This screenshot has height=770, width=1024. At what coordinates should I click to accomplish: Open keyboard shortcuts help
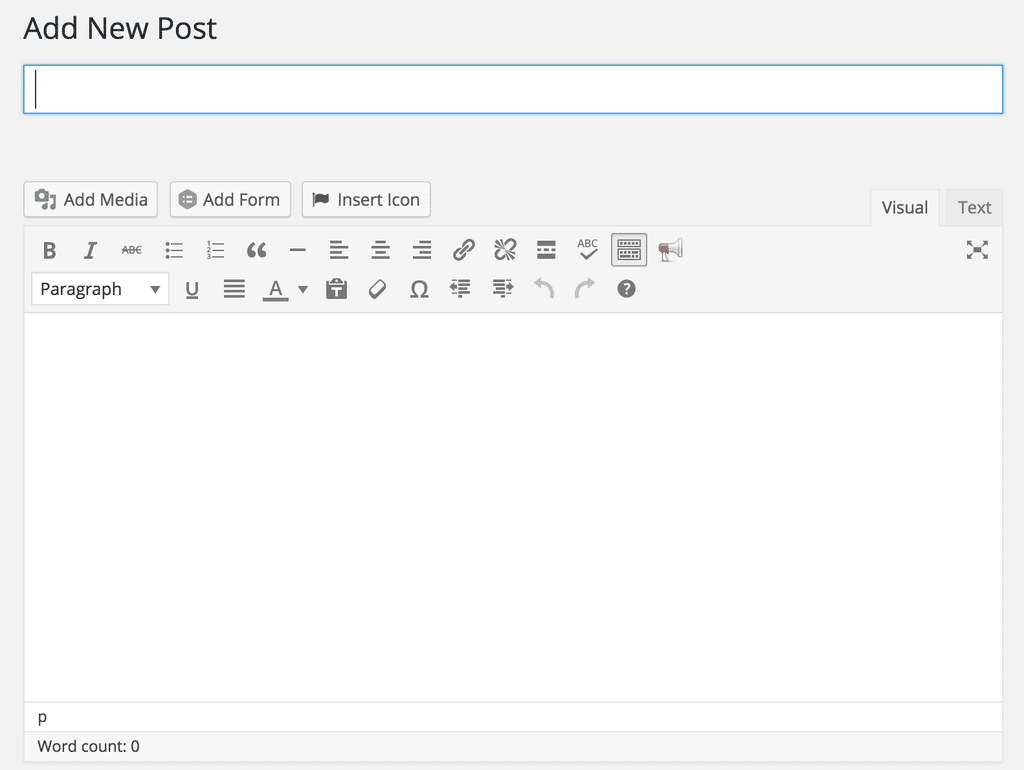tap(626, 289)
